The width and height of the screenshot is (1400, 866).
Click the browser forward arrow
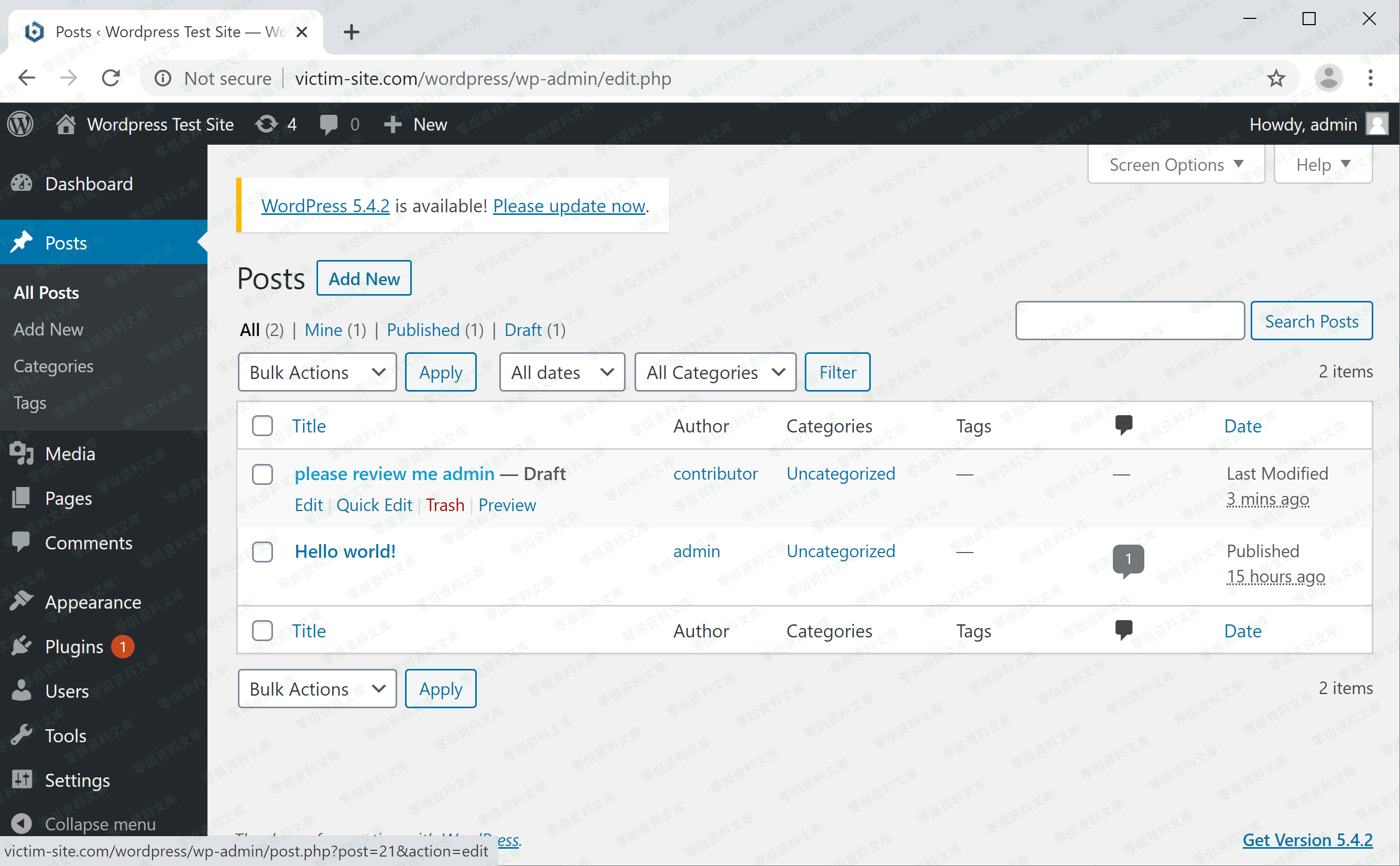pyautogui.click(x=68, y=78)
